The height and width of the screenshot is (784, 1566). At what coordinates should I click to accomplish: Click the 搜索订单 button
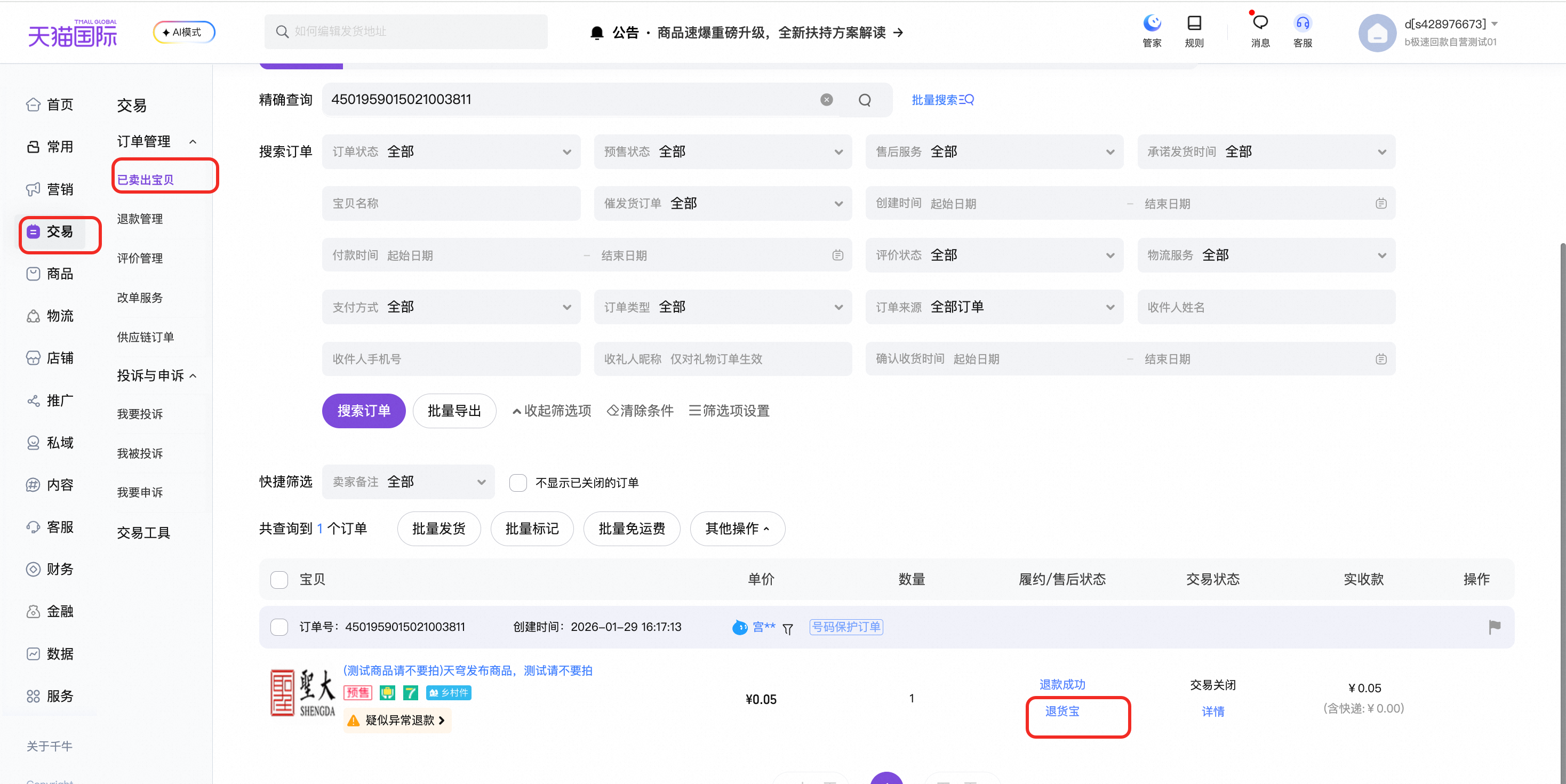tap(364, 411)
